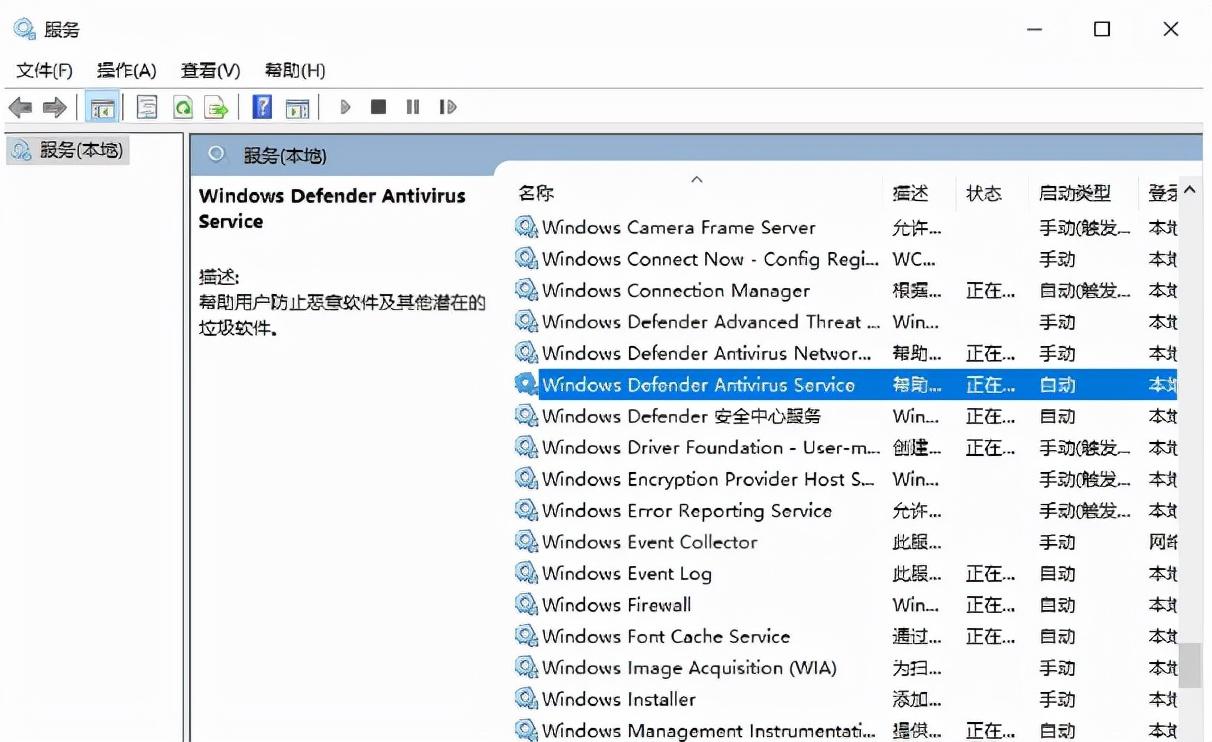Click gear icon of Windows Camera Frame Server
The width and height of the screenshot is (1212, 742).
point(526,227)
